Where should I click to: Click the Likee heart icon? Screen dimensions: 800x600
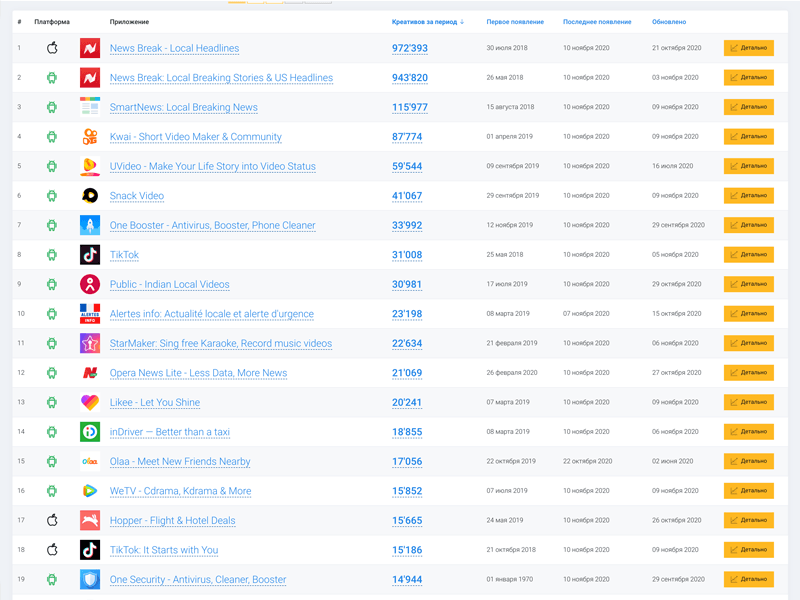coord(90,403)
